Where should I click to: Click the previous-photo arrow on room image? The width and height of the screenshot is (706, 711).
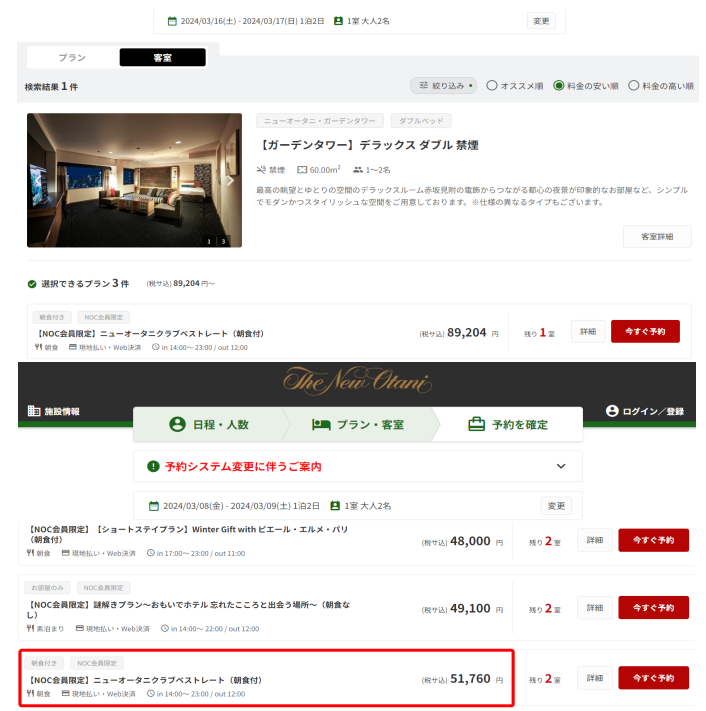point(38,180)
